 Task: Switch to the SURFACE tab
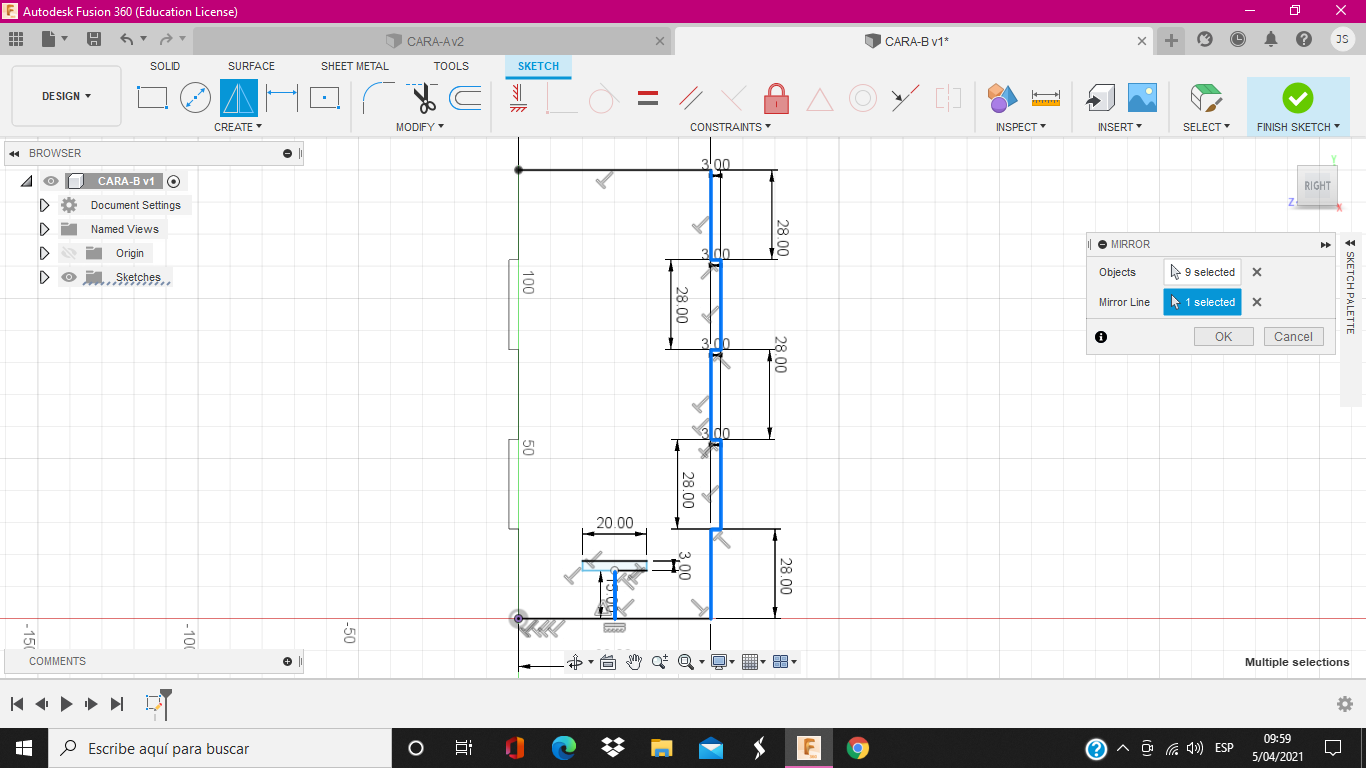[251, 66]
